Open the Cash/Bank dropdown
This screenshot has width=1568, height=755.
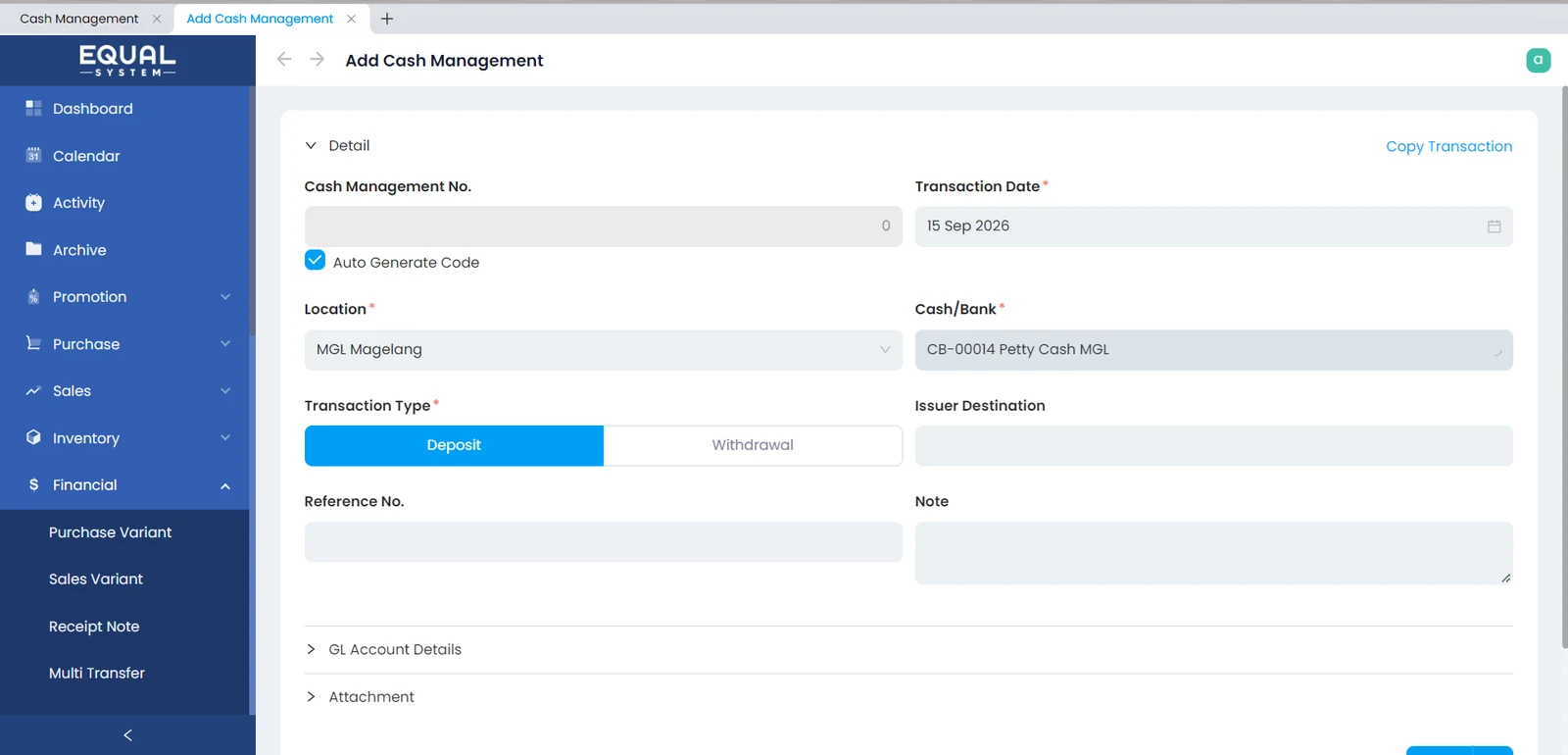click(1213, 350)
